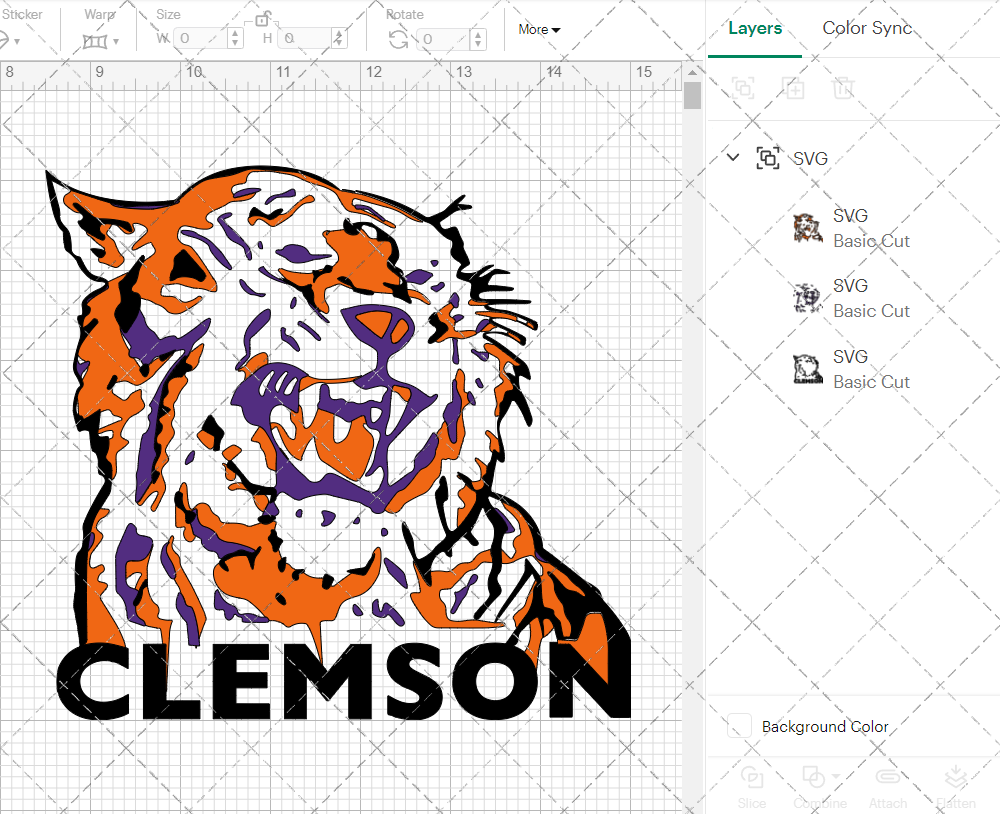The width and height of the screenshot is (1000, 814).
Task: Click the duplicate layer icon in Layers panel
Action: click(794, 88)
